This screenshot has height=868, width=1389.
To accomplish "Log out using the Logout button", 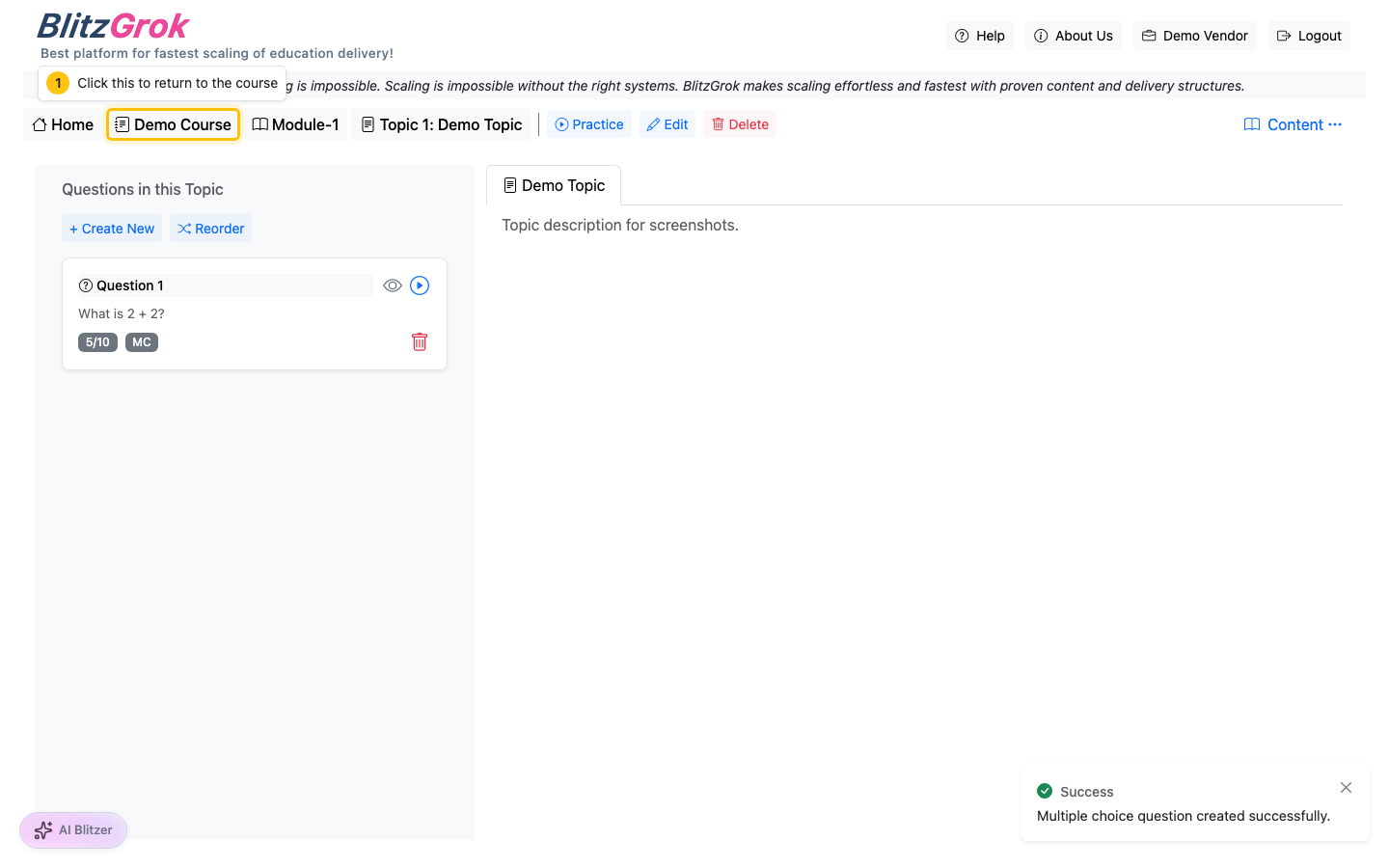I will coord(1309,36).
